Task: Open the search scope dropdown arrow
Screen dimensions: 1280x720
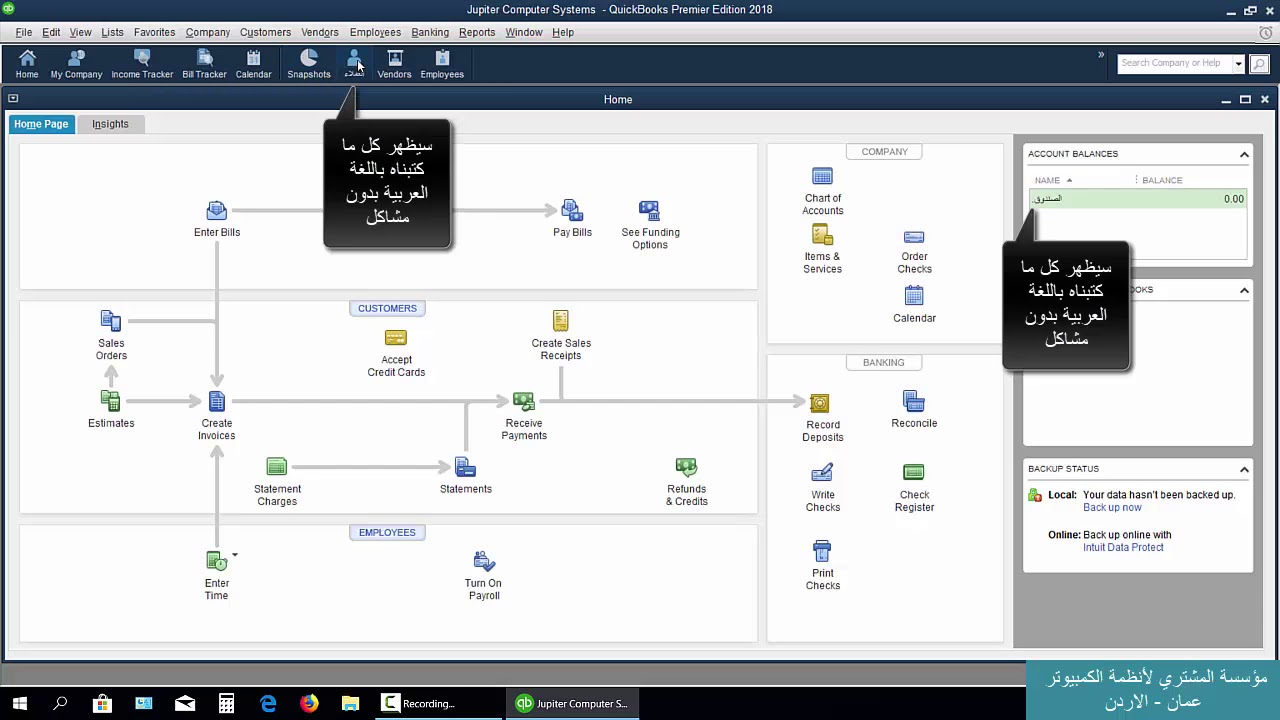Action: [x=1238, y=64]
